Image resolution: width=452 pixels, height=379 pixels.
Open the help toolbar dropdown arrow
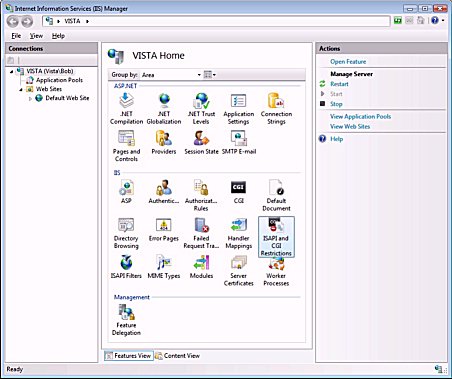point(443,21)
